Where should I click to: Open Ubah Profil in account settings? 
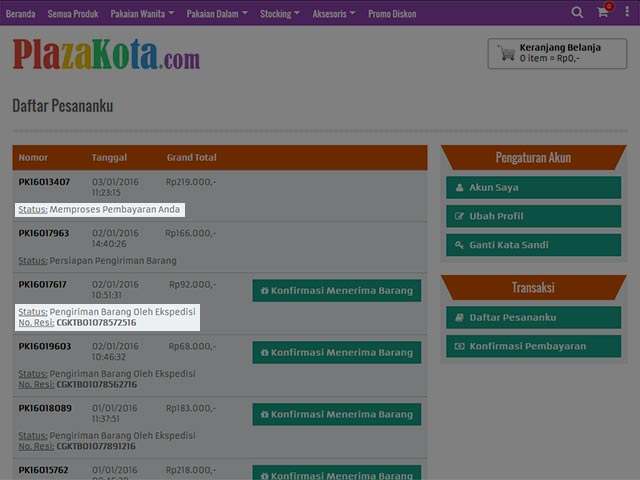click(533, 216)
